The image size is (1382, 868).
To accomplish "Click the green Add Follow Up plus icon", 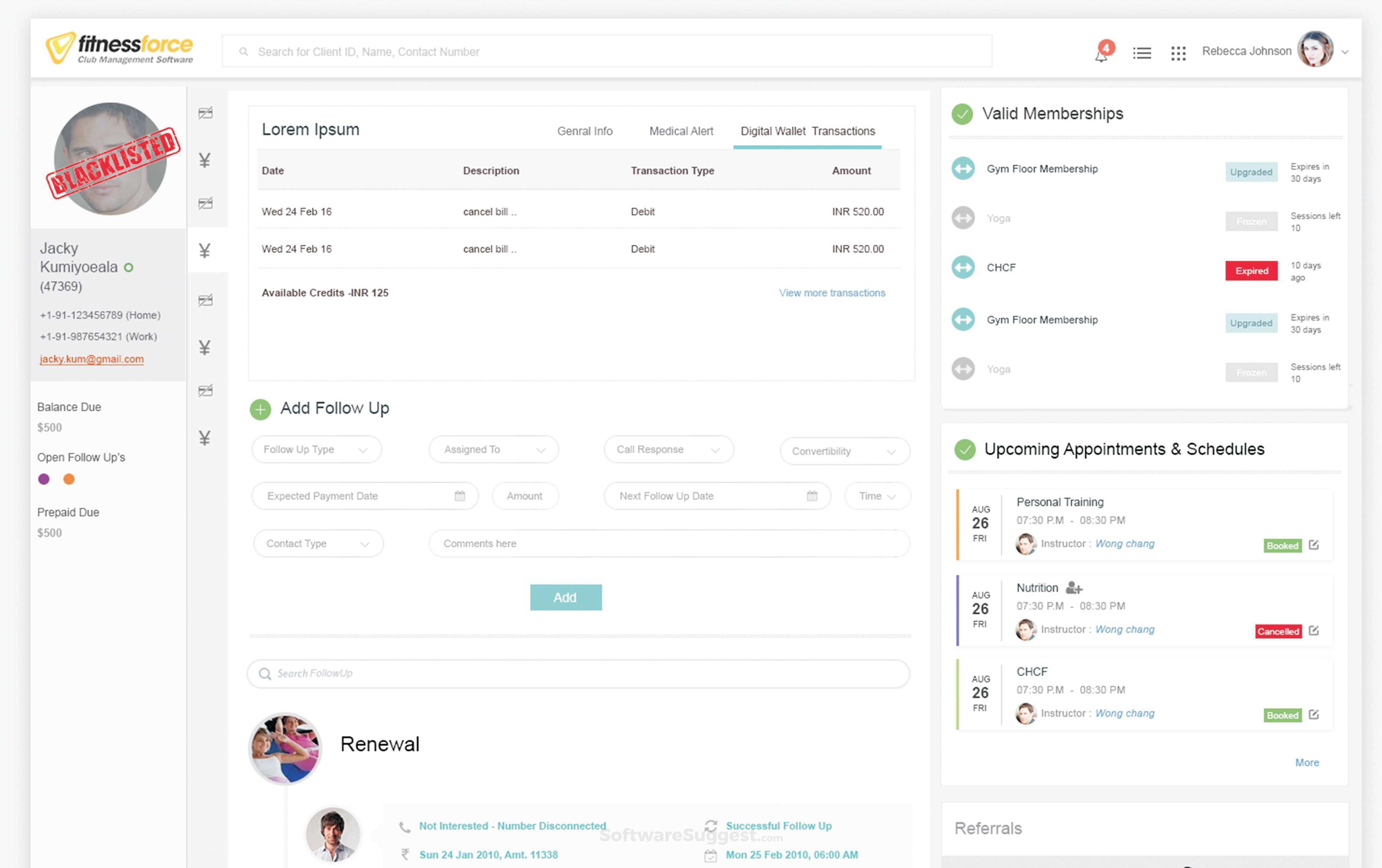I will point(260,409).
